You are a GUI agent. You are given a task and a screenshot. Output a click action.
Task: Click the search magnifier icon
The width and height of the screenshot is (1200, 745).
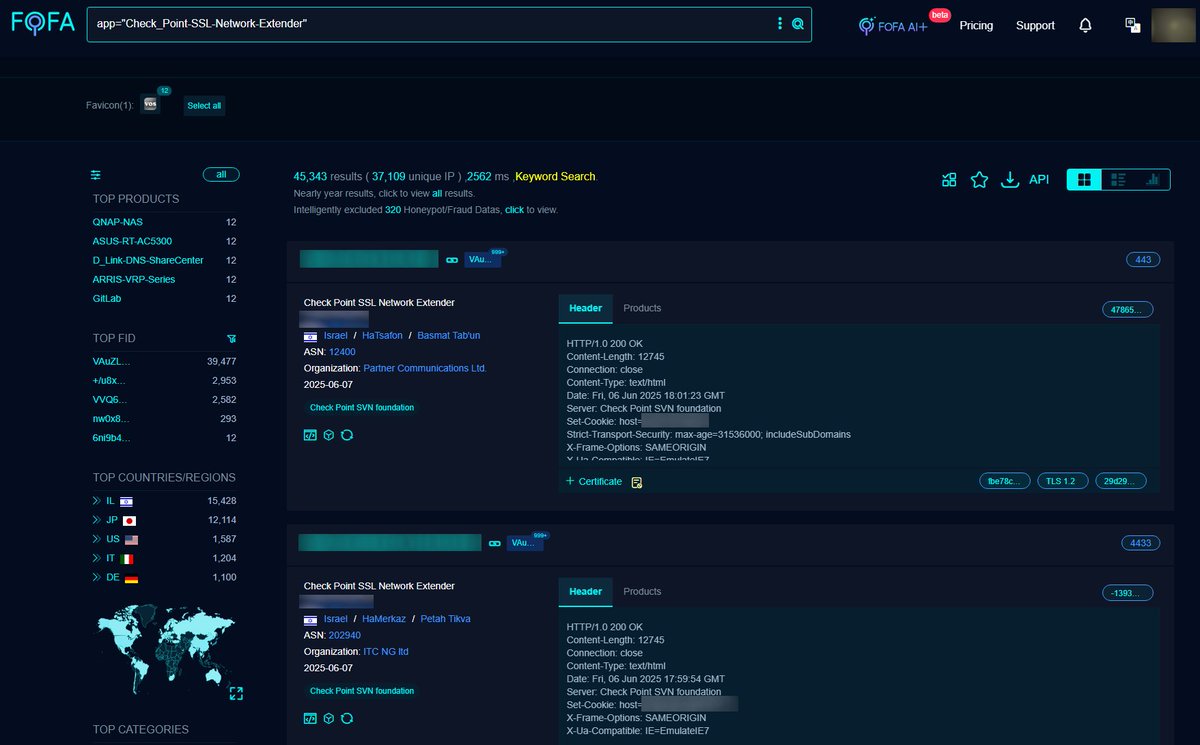798,24
